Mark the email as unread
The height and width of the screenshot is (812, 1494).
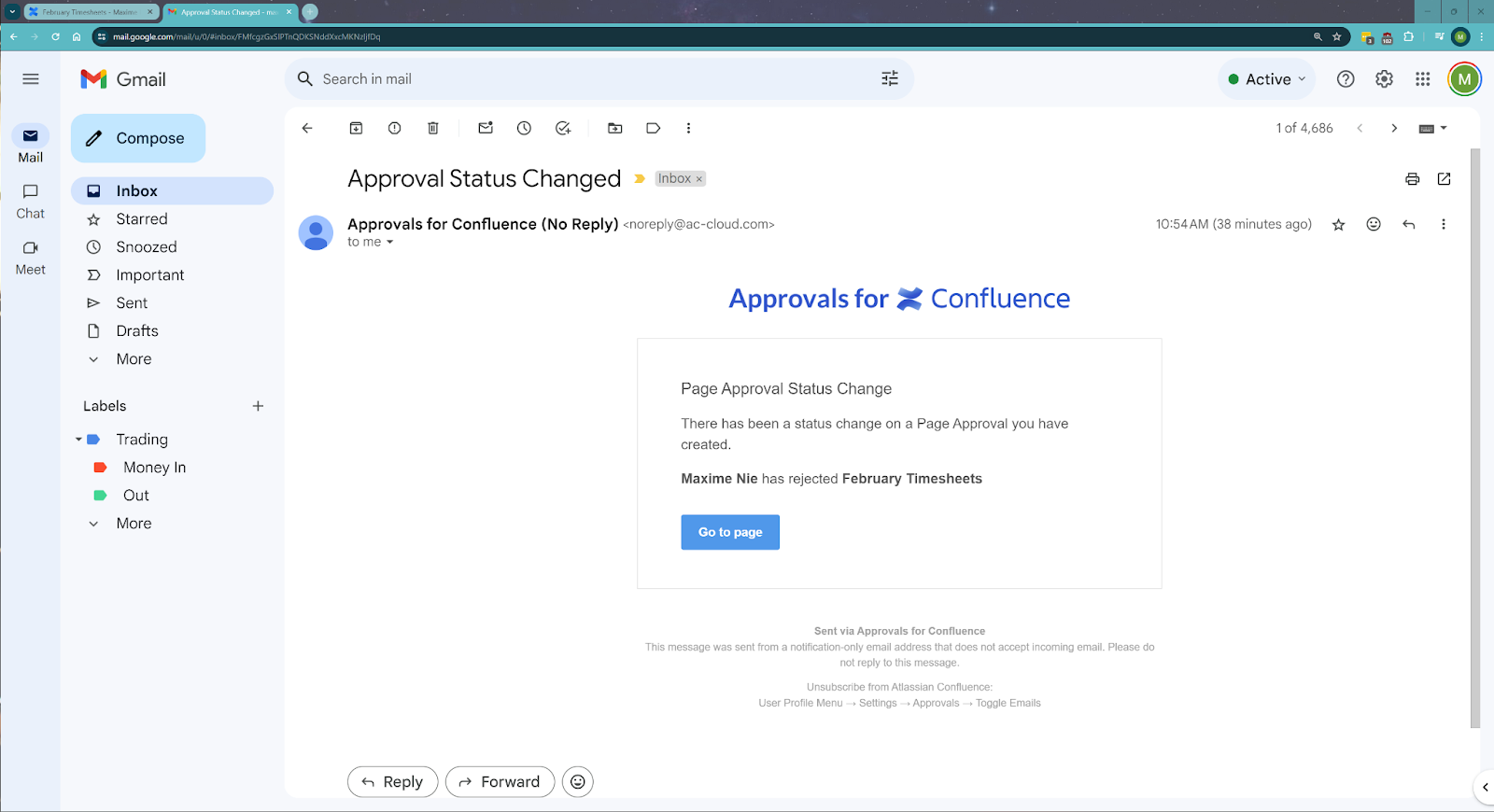486,128
